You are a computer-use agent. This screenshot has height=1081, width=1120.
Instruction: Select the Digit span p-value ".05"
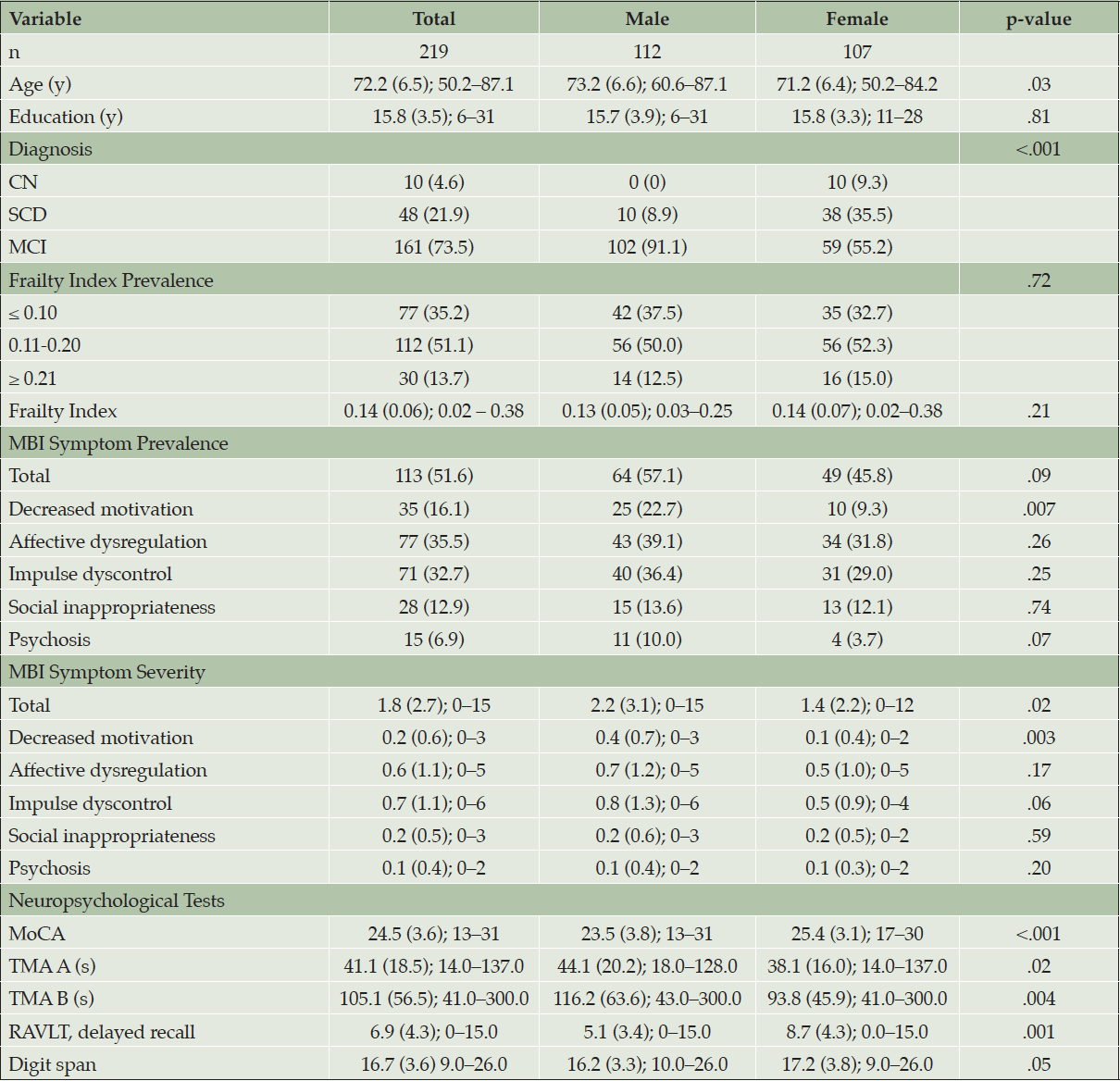(x=1039, y=1064)
